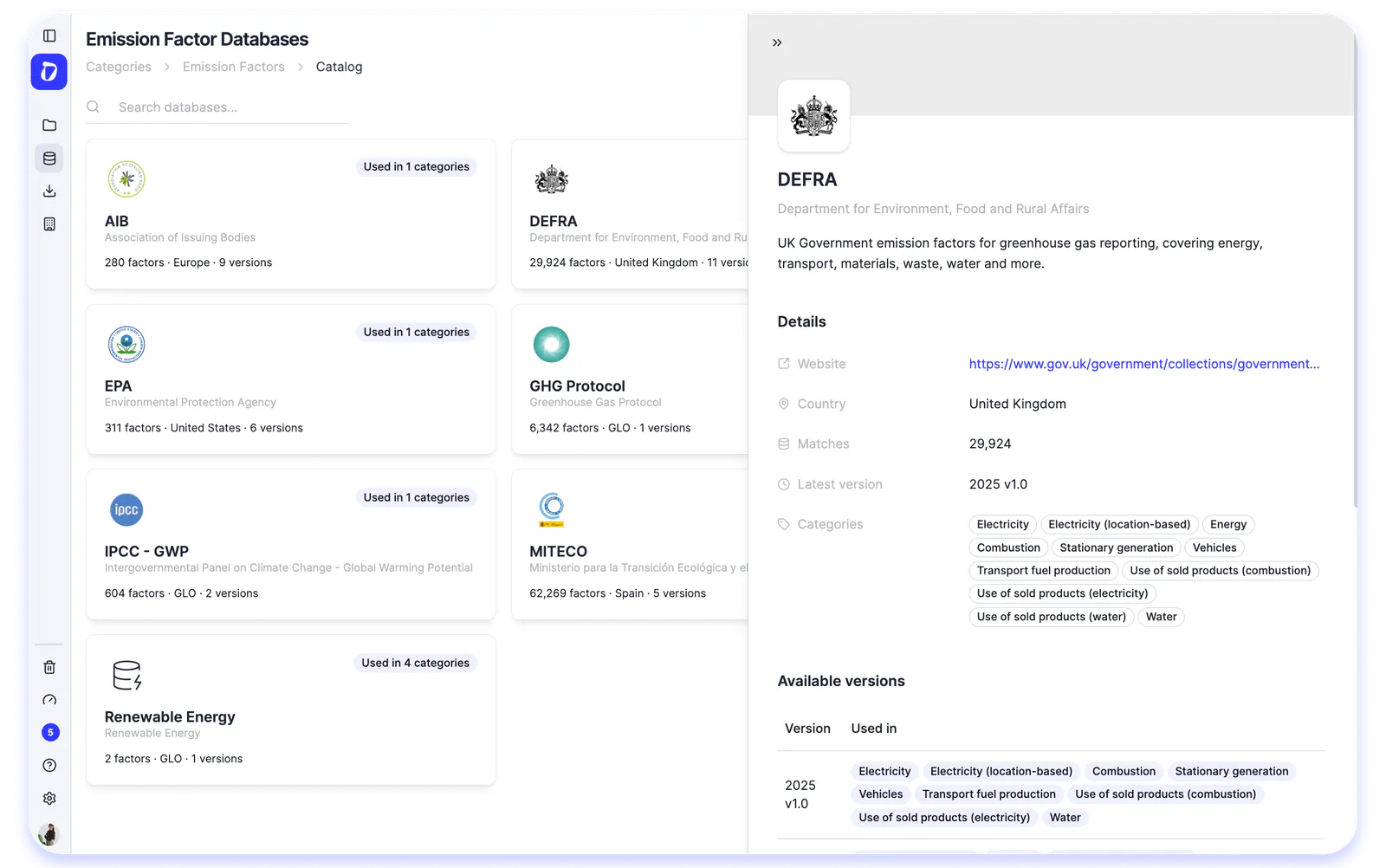Click the Combustion tag in 2025 v1.0 row
The width and height of the screenshot is (1386, 868).
point(1124,771)
